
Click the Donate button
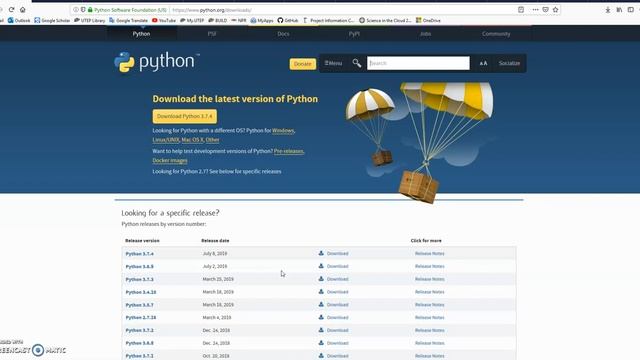click(303, 64)
